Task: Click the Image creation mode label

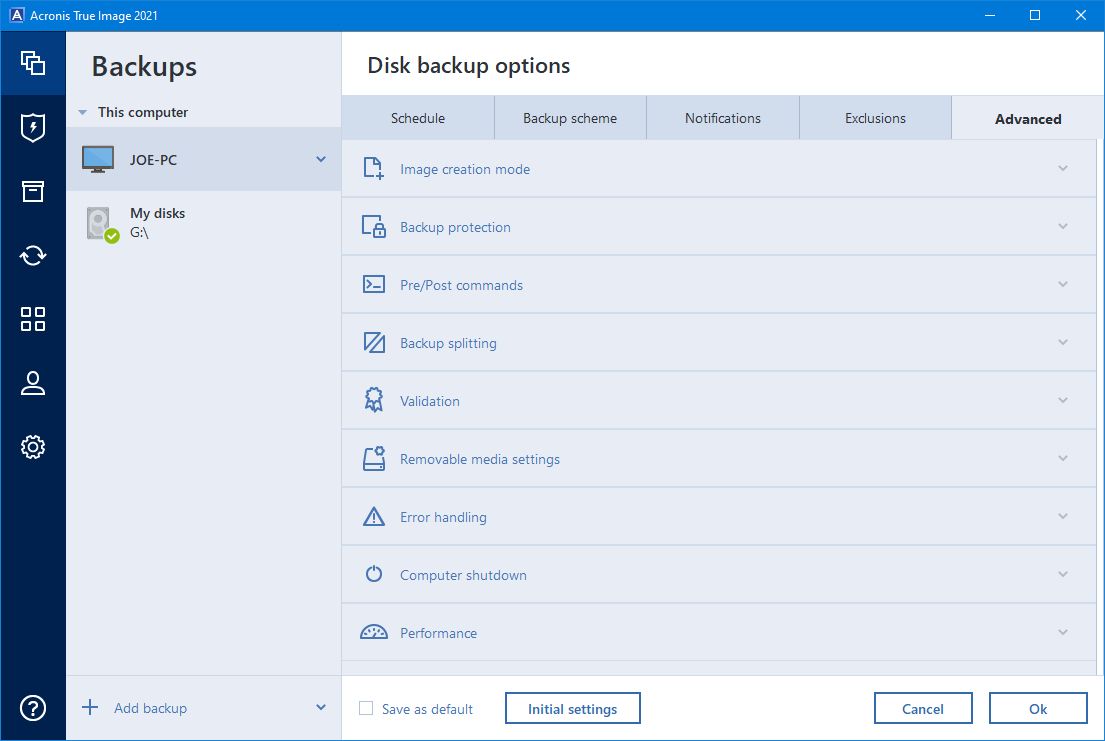Action: [465, 169]
